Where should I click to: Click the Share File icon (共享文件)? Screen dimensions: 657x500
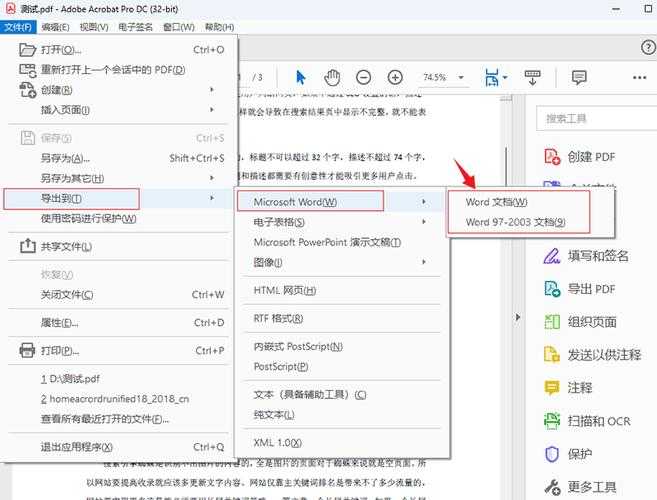pos(28,246)
